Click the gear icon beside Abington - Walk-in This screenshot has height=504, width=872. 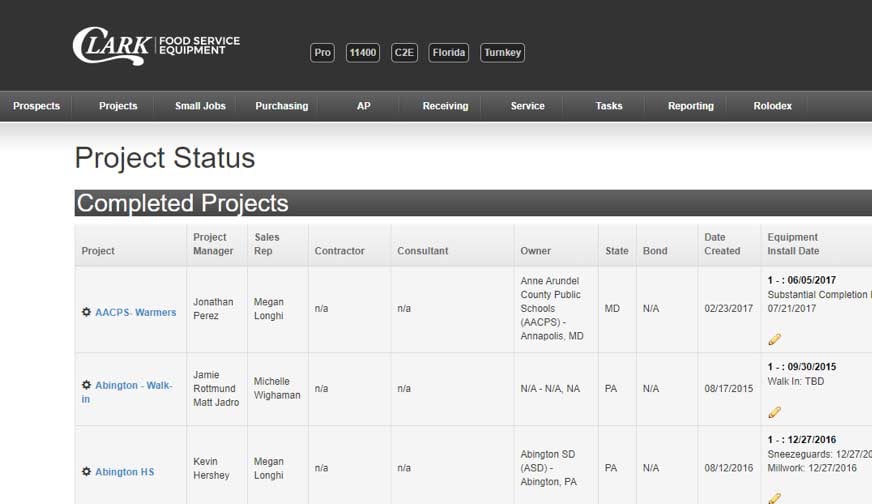pos(86,386)
